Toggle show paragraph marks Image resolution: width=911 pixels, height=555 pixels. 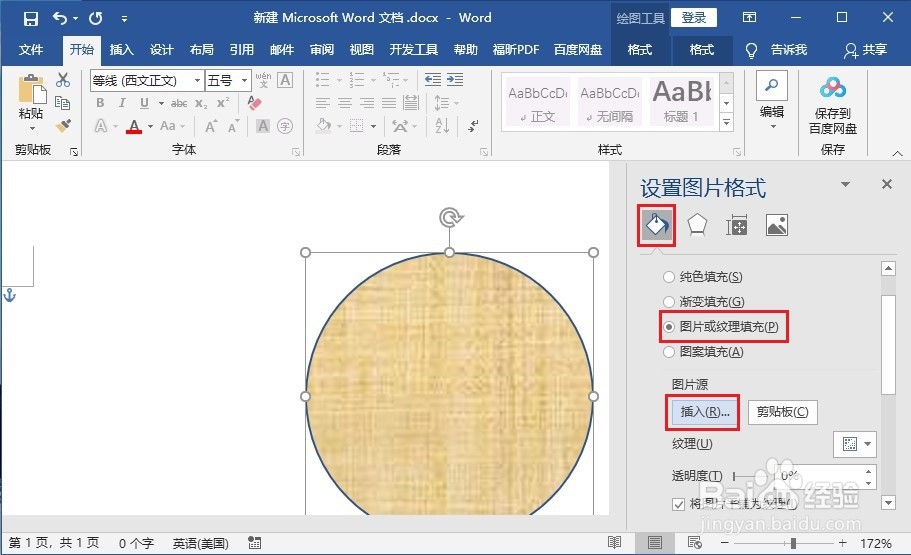tap(474, 126)
